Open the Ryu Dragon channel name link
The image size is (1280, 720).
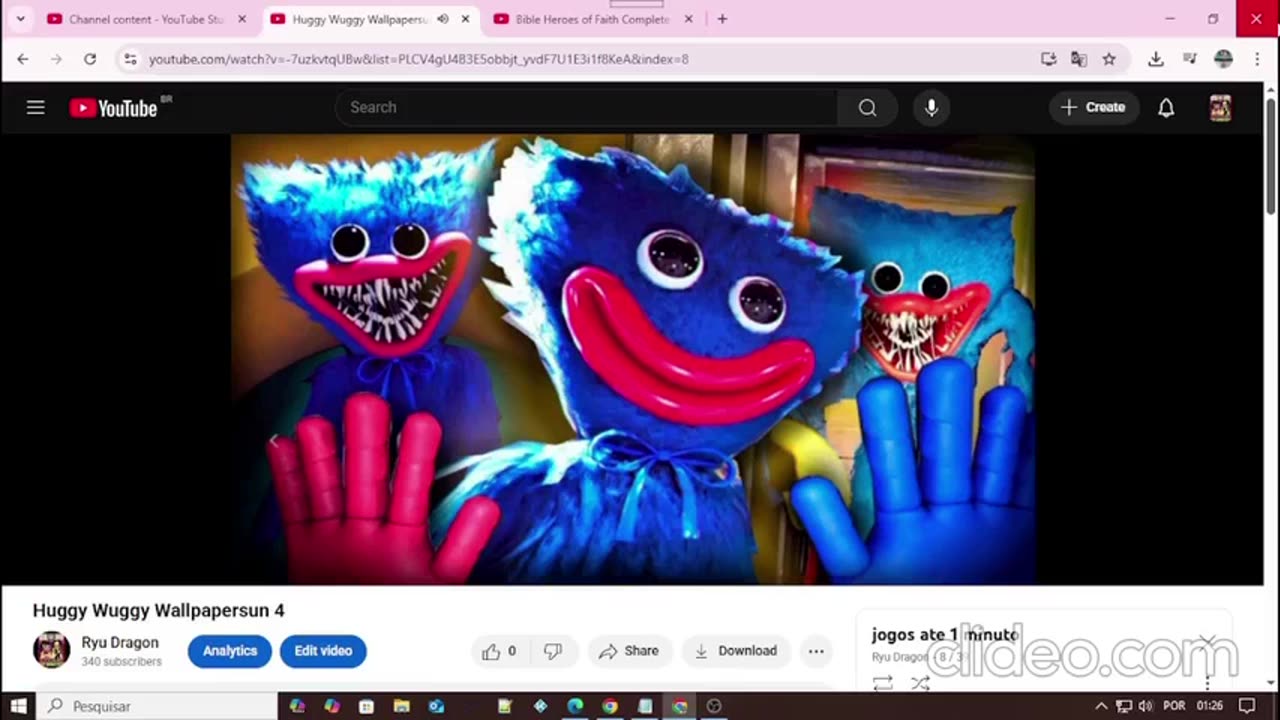(120, 642)
